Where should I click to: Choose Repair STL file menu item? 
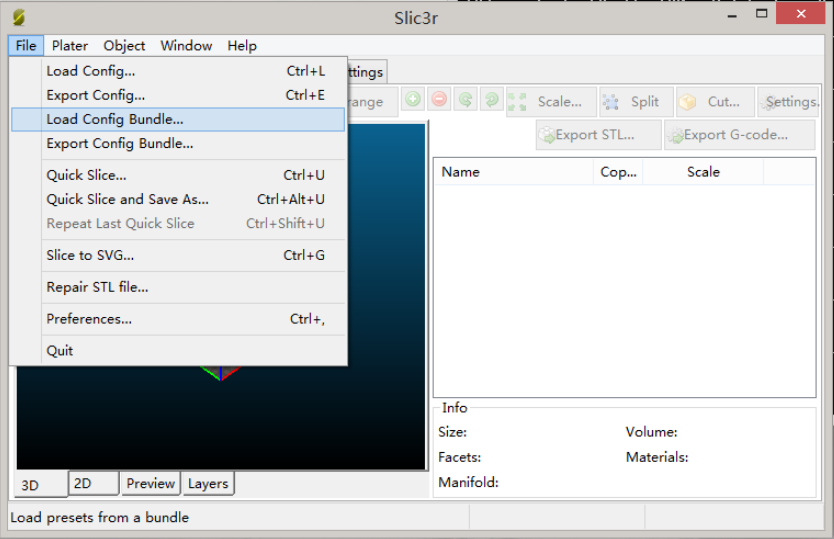pos(97,287)
